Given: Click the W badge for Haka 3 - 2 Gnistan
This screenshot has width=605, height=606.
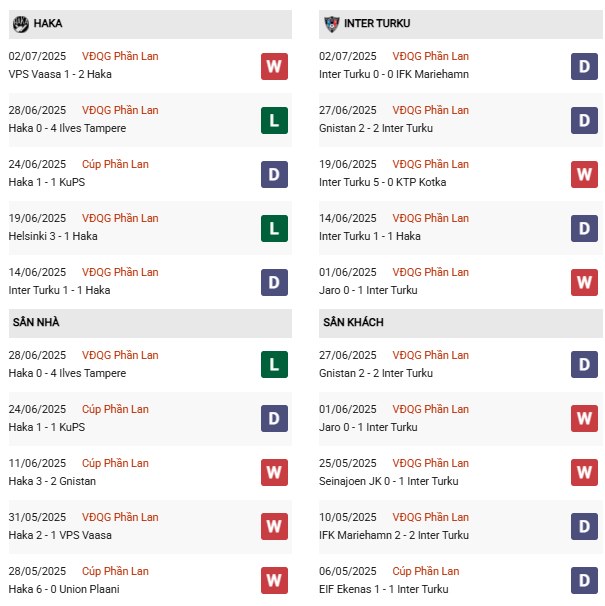Looking at the screenshot, I should pos(274,473).
